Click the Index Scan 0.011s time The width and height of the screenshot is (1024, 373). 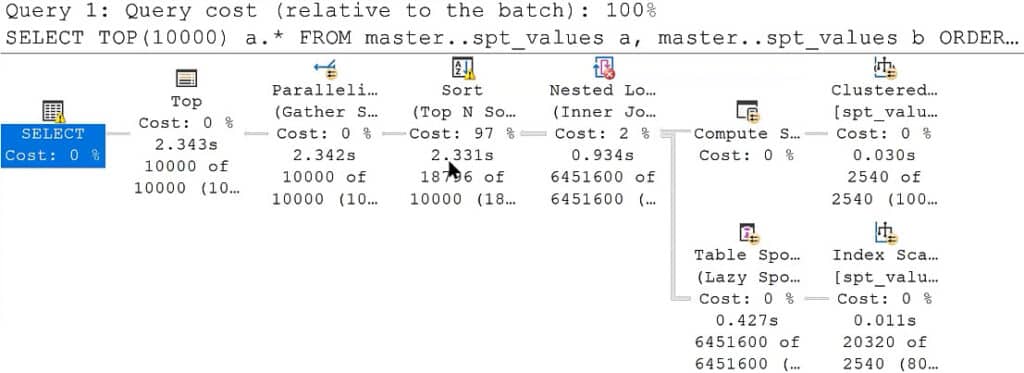click(884, 321)
